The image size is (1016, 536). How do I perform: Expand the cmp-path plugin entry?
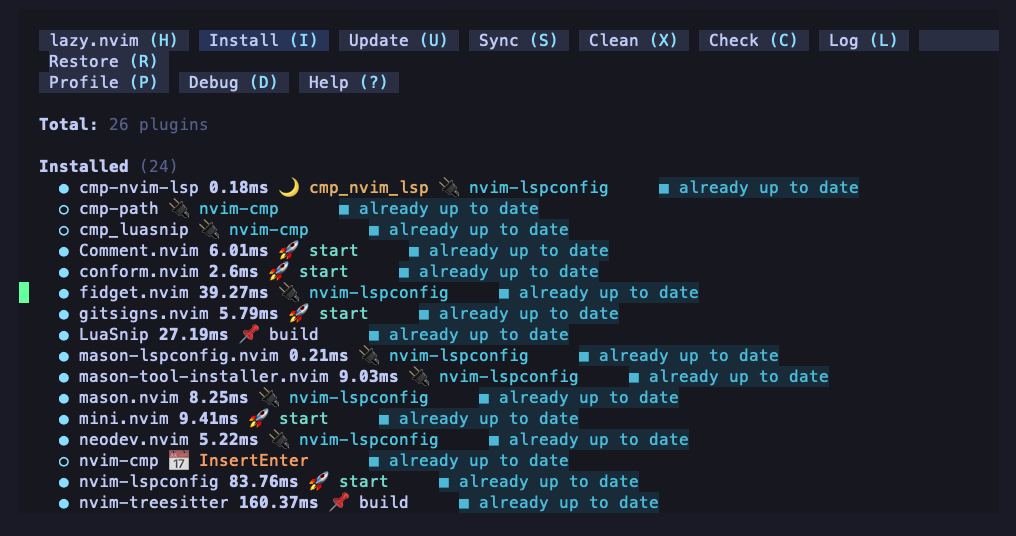coord(119,208)
